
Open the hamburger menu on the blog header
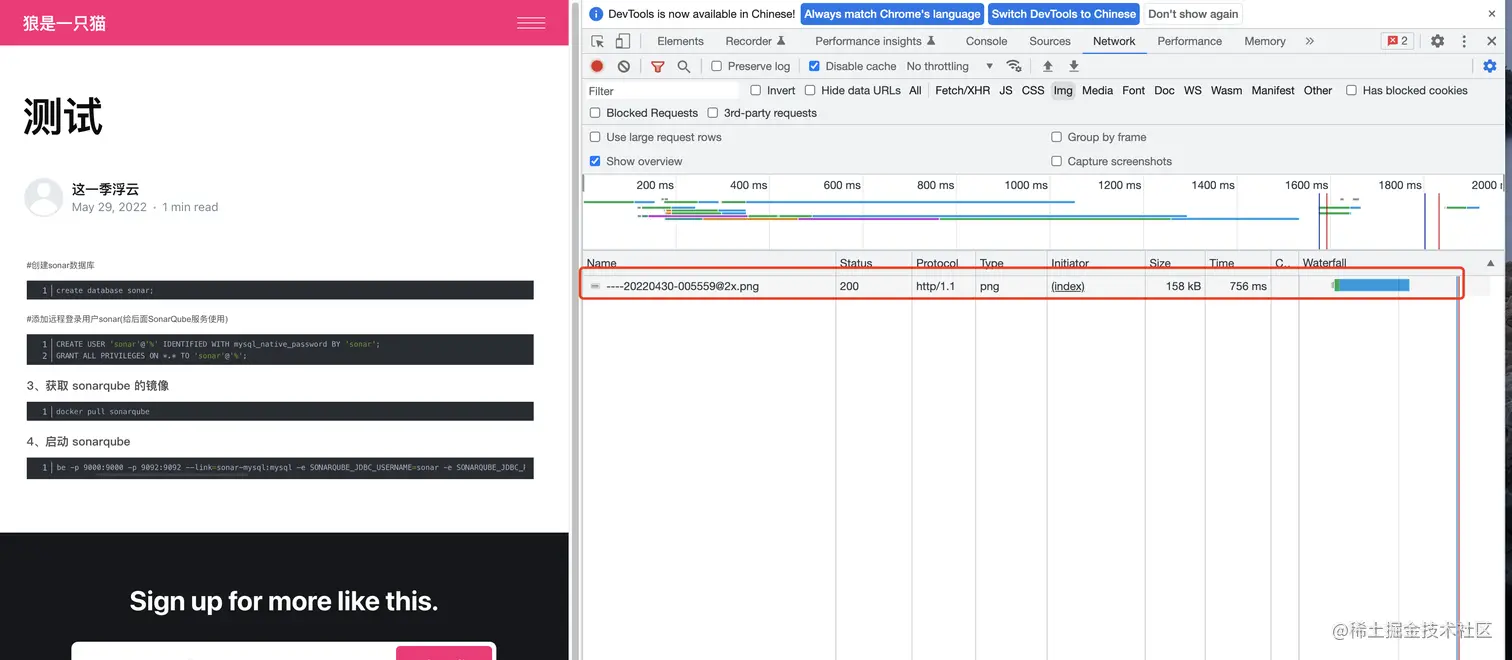click(531, 23)
